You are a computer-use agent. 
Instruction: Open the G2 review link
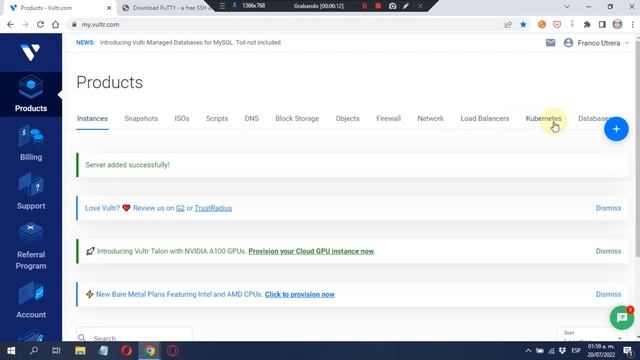pyautogui.click(x=180, y=208)
